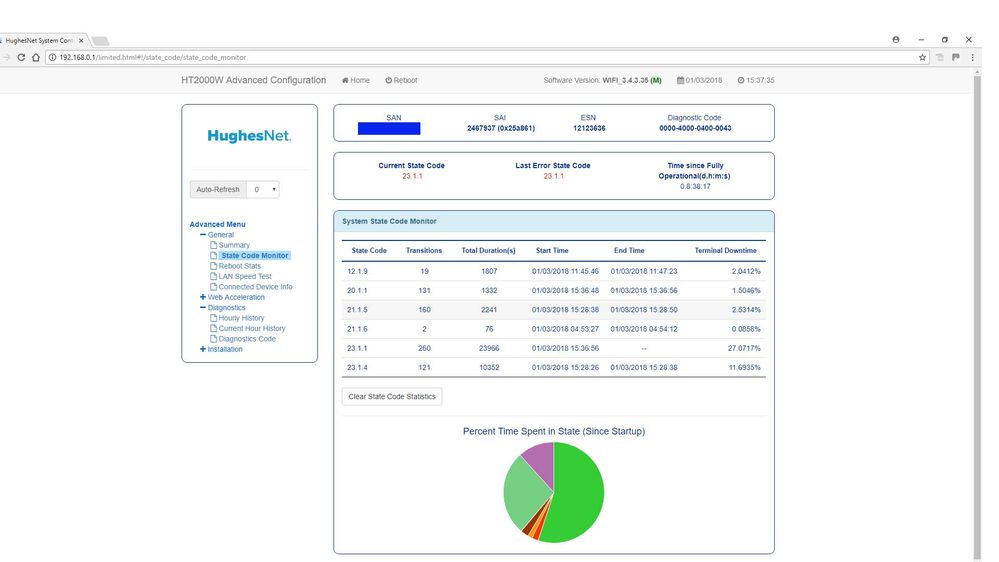Go to Reboot Stats page
Image resolution: width=999 pixels, height=562 pixels.
239,266
